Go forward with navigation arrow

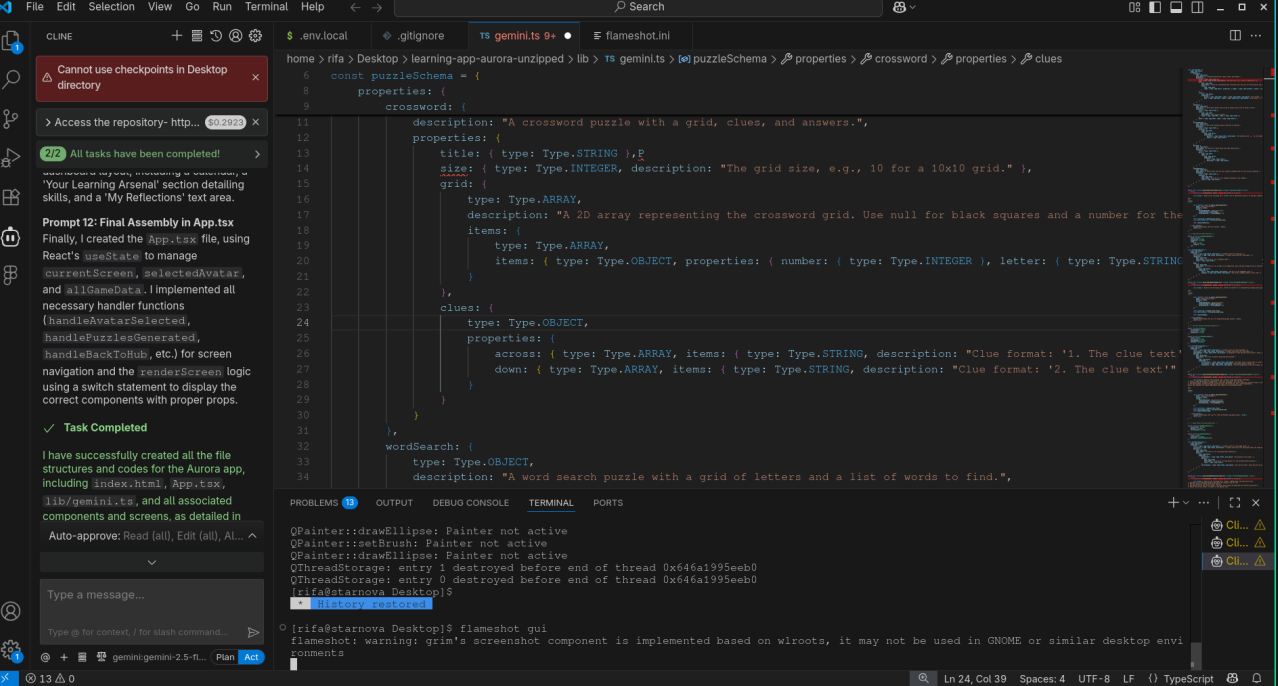(x=377, y=7)
